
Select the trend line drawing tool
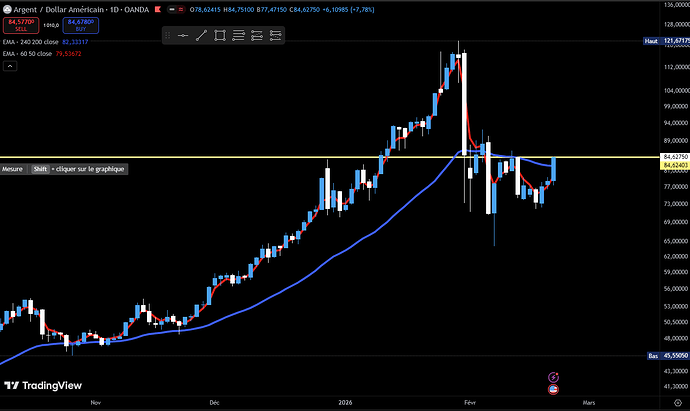click(x=202, y=36)
